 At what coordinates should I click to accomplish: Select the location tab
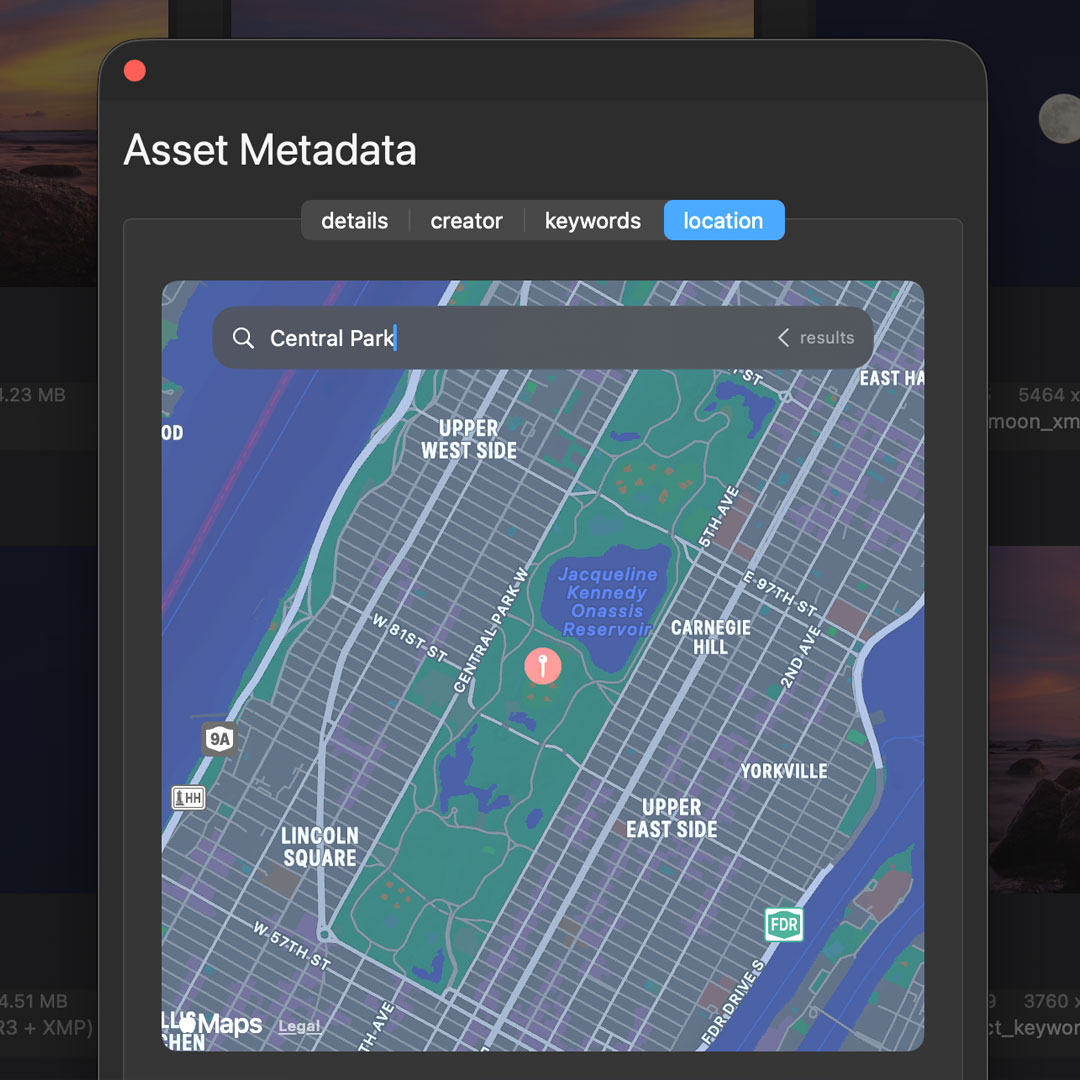723,221
